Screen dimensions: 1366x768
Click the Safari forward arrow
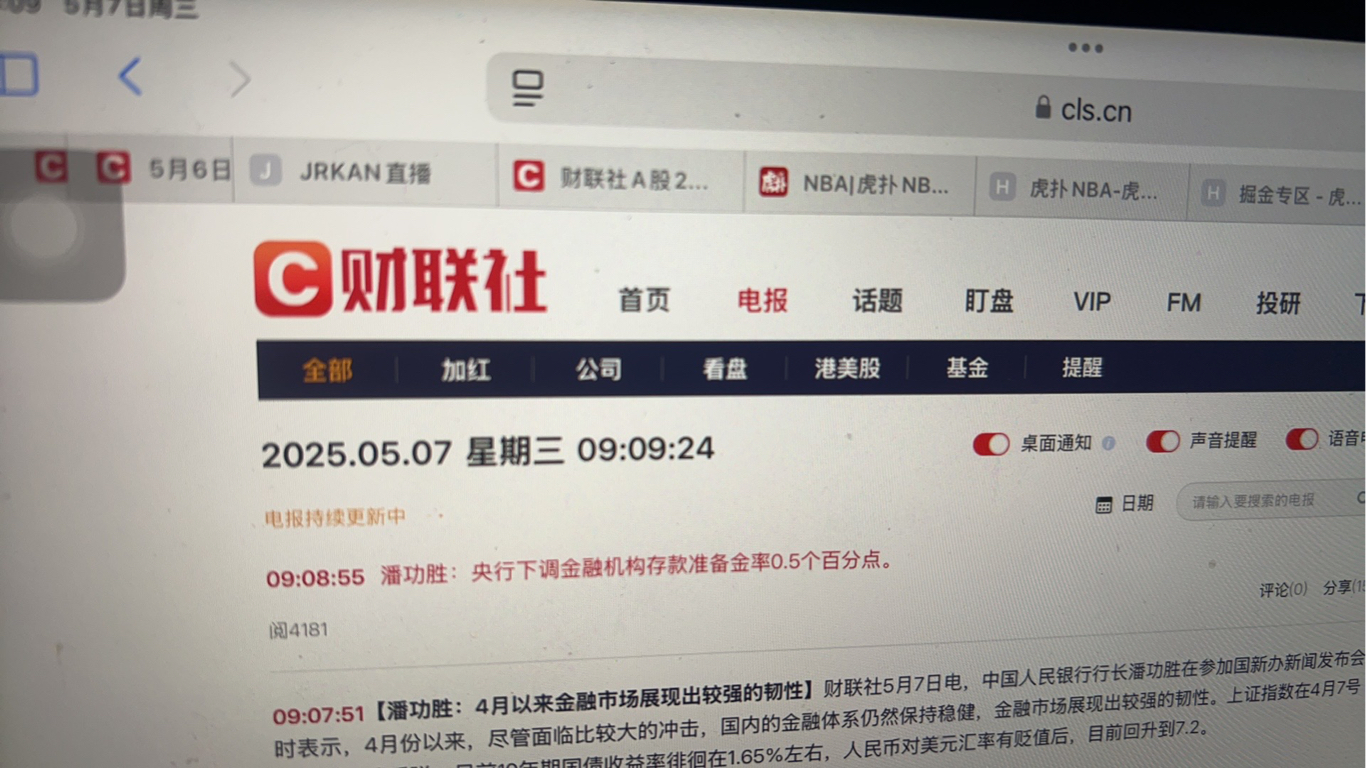pos(239,78)
